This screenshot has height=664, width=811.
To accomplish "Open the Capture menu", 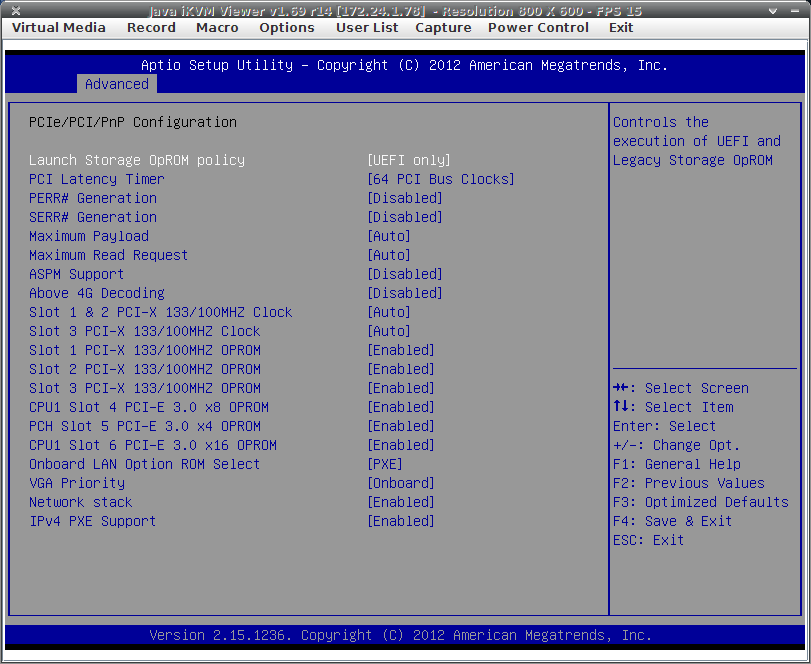I will pos(443,27).
